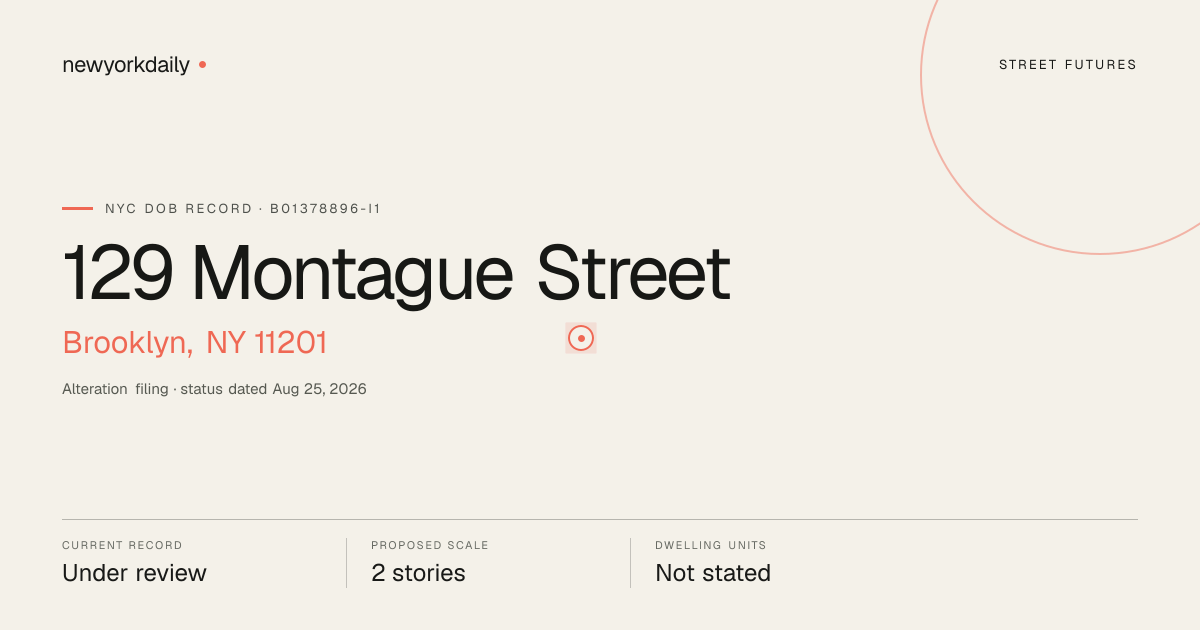Image resolution: width=1200 pixels, height=630 pixels.
Task: Select the status dated Aug 25, 2026 text
Action: [273, 389]
